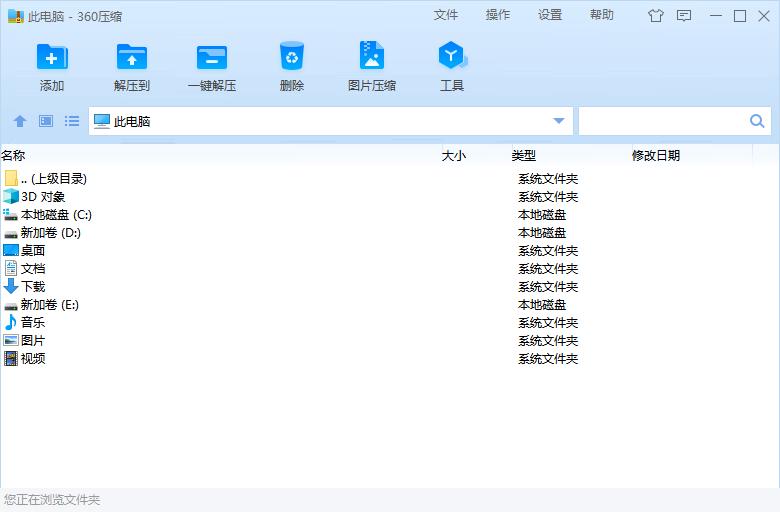Open the 设置 (Settings) menu
Image resolution: width=780 pixels, height=512 pixels.
[550, 15]
